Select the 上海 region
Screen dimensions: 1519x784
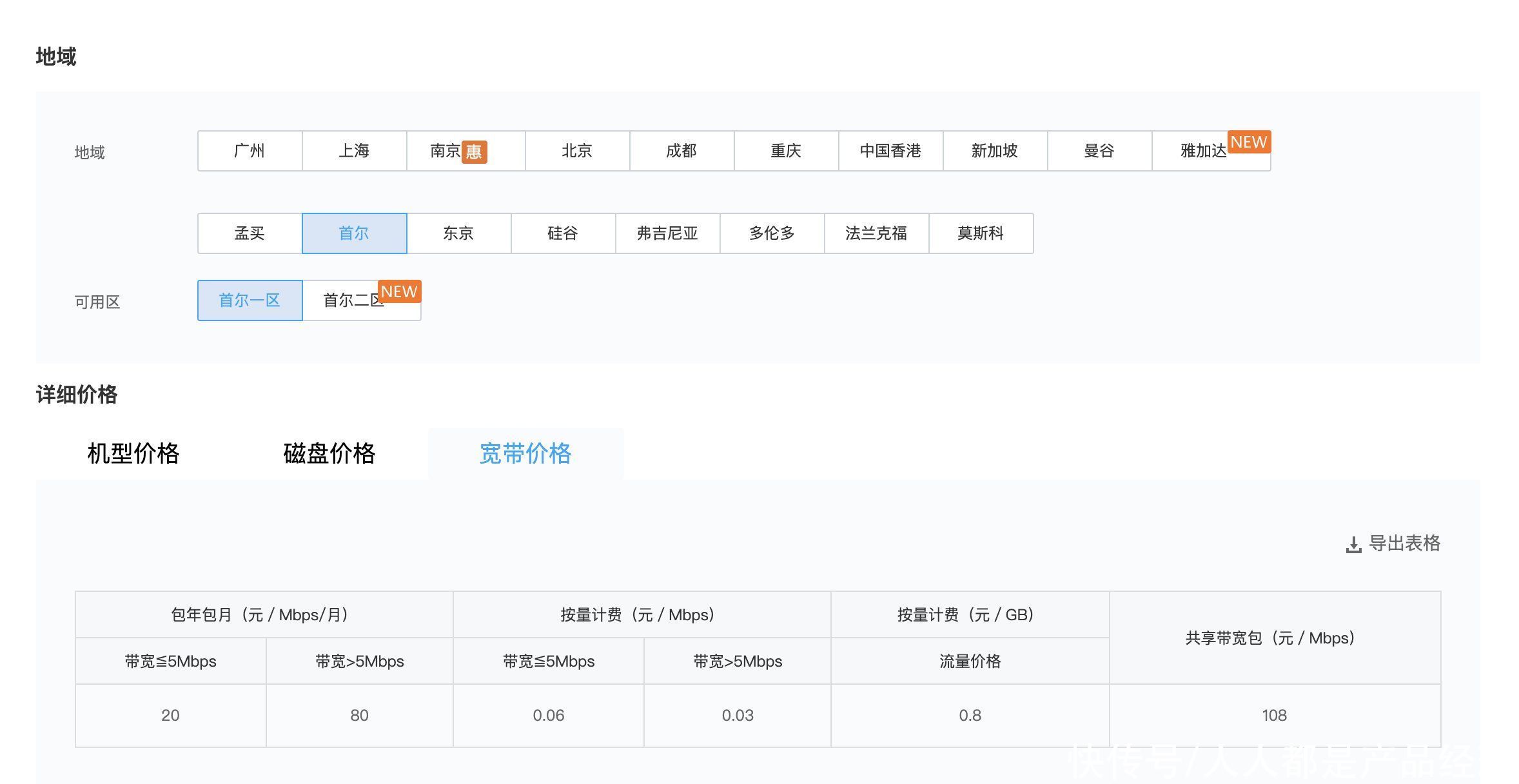click(x=355, y=151)
